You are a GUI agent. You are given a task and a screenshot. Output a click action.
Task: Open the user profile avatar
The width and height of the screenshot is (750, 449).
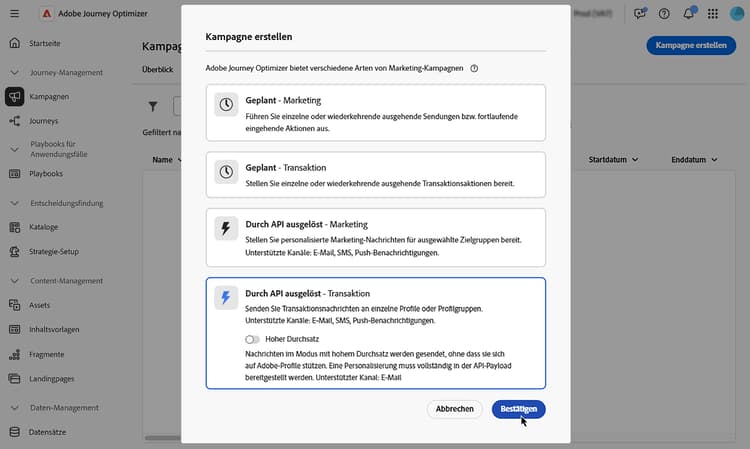737,14
